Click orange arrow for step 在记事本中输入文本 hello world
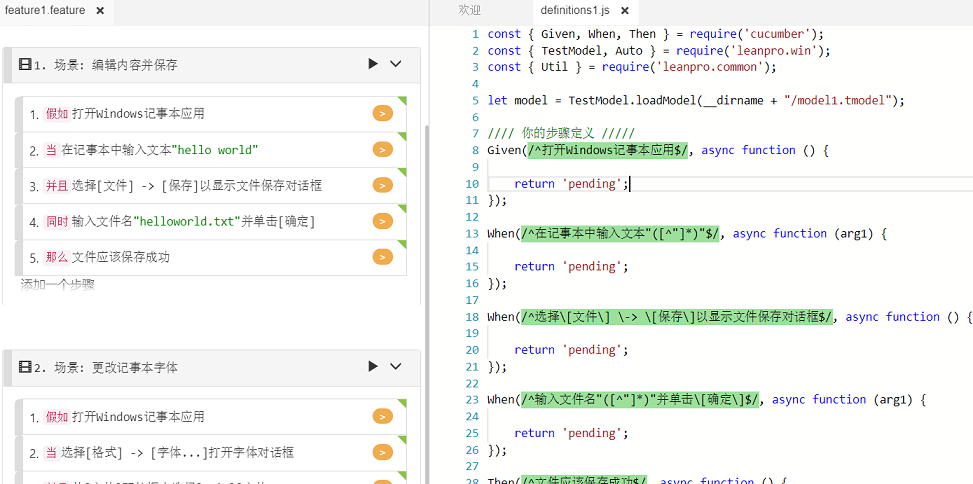 (x=382, y=150)
